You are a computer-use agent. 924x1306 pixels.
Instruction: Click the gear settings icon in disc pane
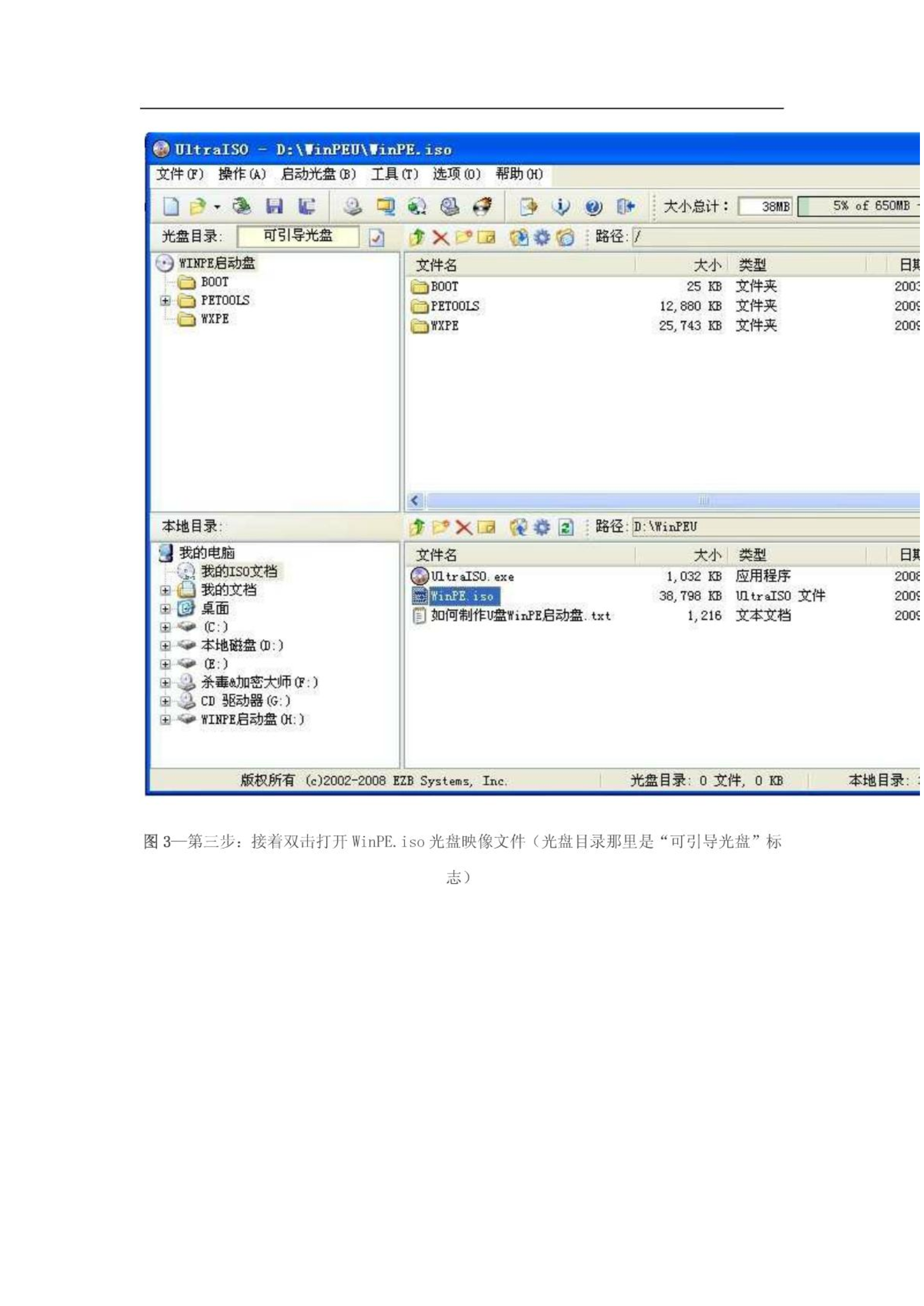(x=543, y=238)
